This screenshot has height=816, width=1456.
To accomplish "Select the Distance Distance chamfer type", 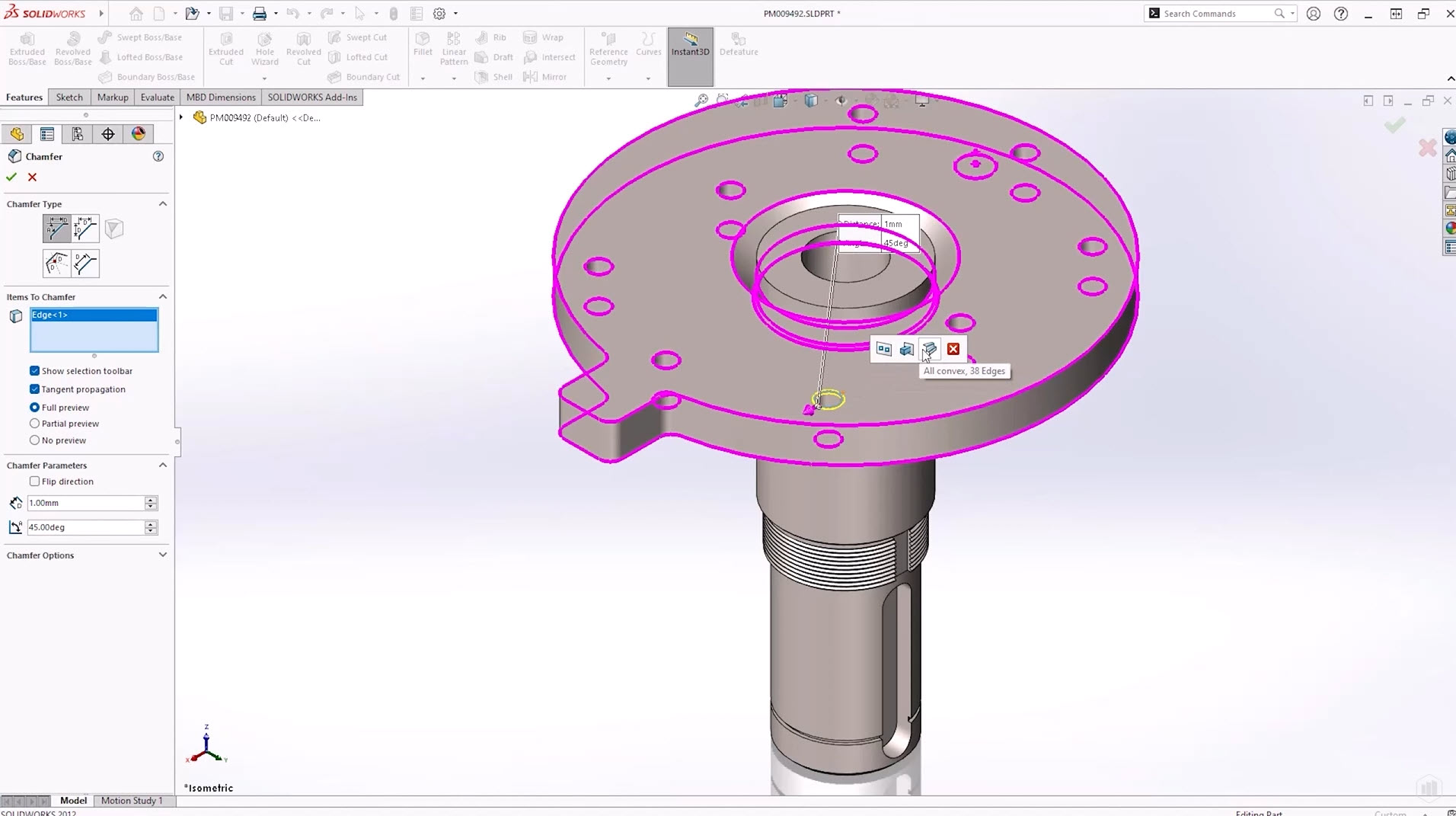I will [x=85, y=229].
